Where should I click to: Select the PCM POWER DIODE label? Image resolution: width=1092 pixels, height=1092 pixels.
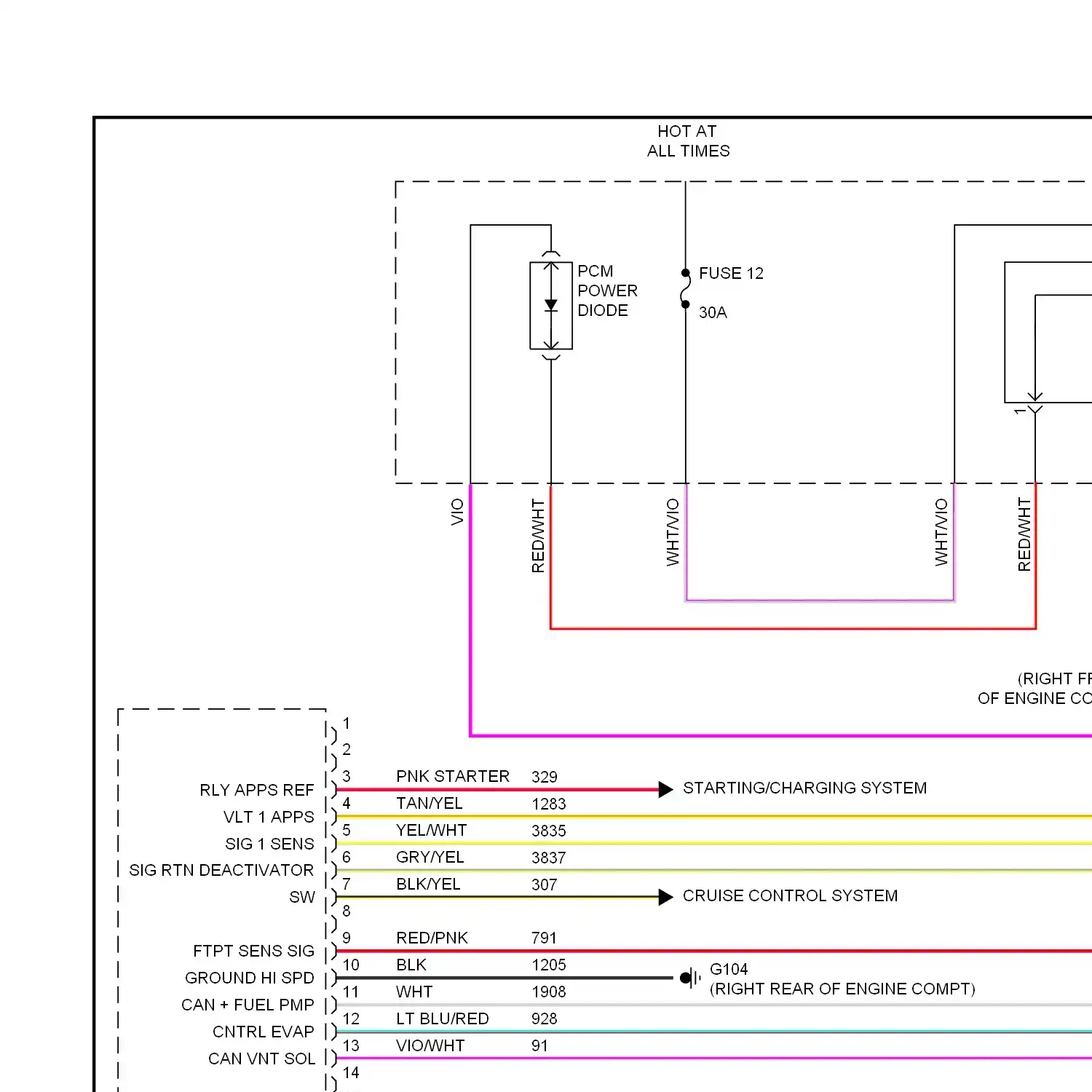[607, 290]
